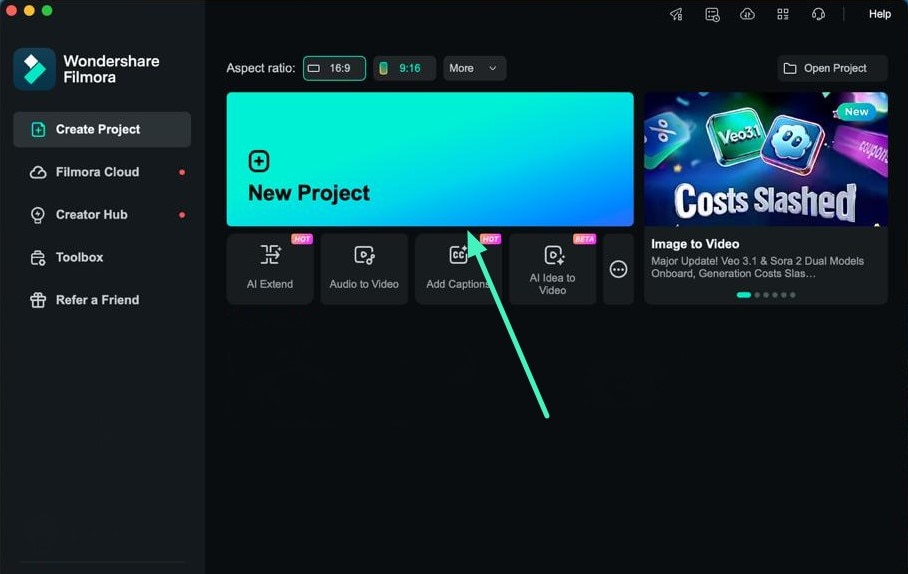Select the last carousel indicator dot

pos(793,295)
